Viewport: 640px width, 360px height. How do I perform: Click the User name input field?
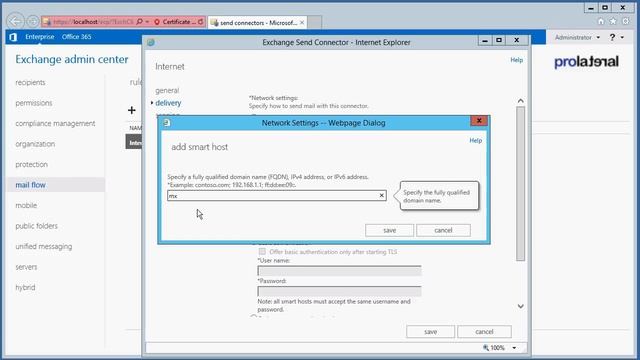[339, 271]
